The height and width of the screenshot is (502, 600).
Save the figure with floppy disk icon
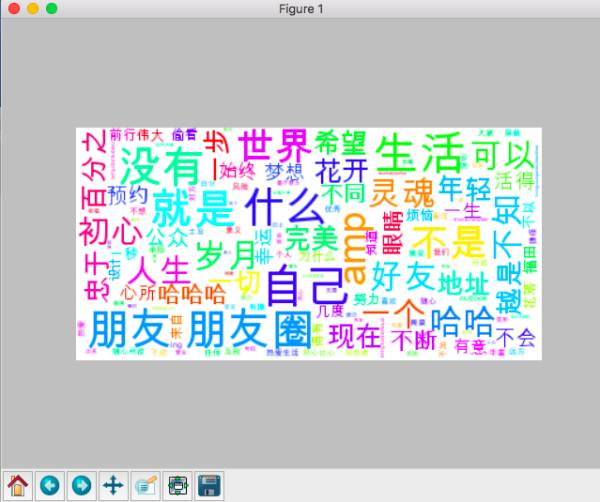coord(209,486)
